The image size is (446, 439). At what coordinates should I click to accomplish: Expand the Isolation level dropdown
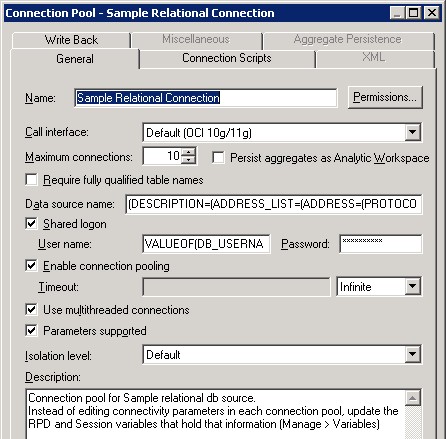[412, 355]
